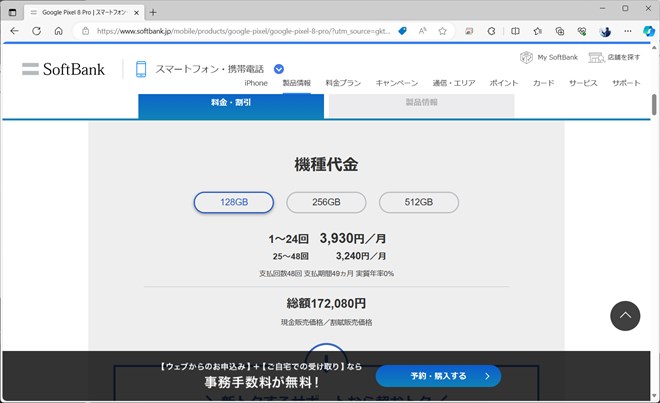This screenshot has width=660, height=403.
Task: Open the Settings and more ellipsis menu
Action: point(628,31)
